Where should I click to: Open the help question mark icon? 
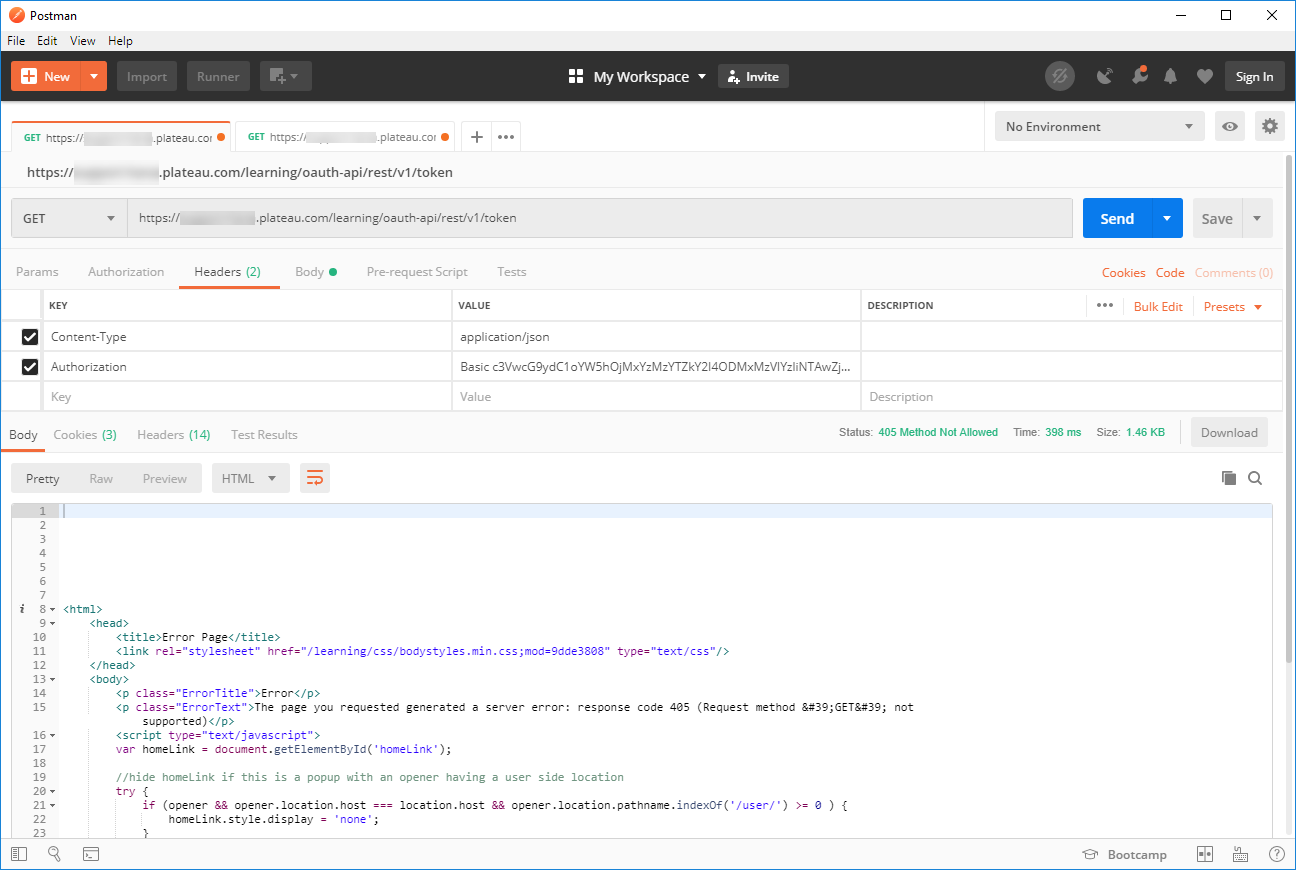tap(1276, 854)
